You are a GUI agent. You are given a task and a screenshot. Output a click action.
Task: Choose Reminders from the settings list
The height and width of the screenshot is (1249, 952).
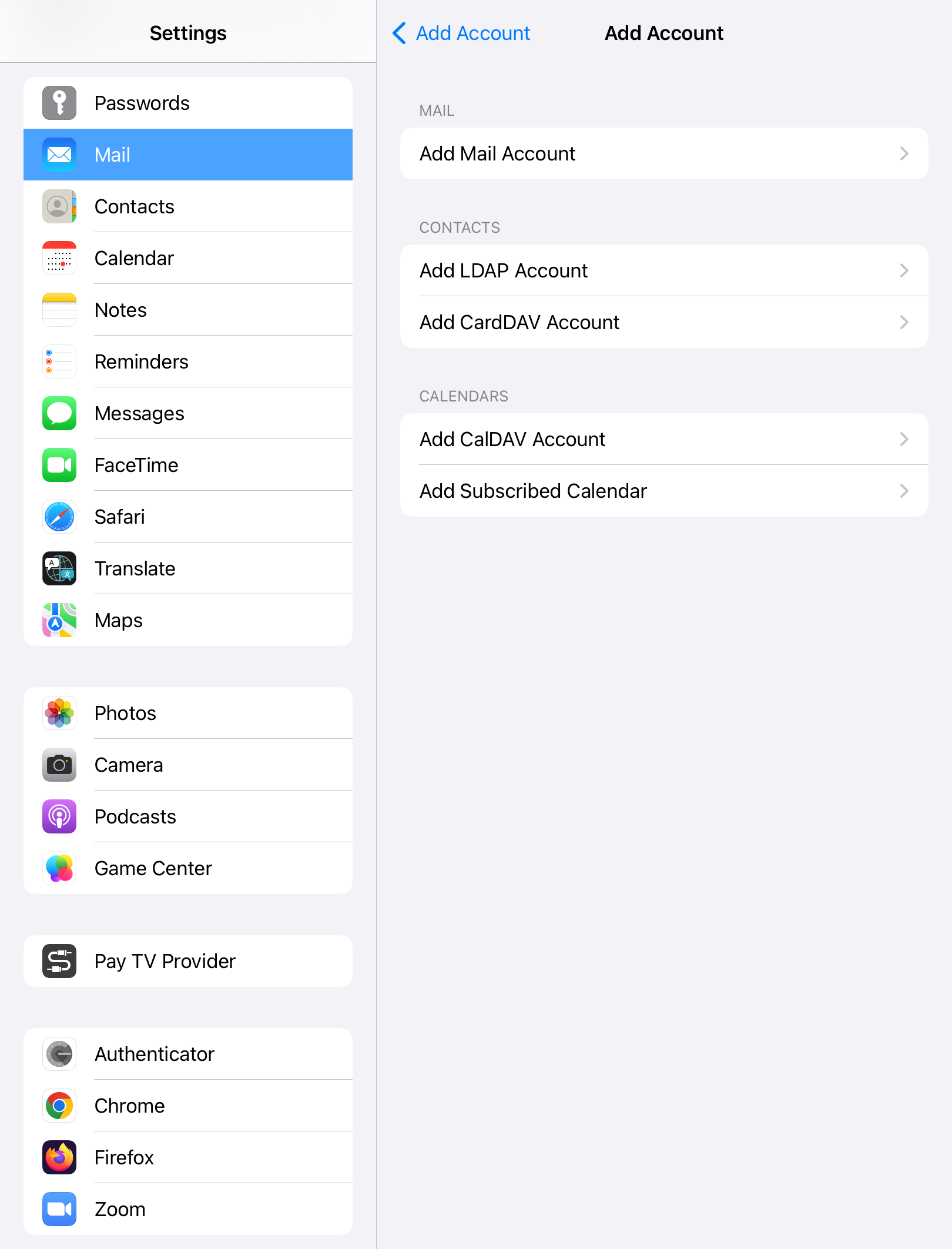[x=188, y=361]
